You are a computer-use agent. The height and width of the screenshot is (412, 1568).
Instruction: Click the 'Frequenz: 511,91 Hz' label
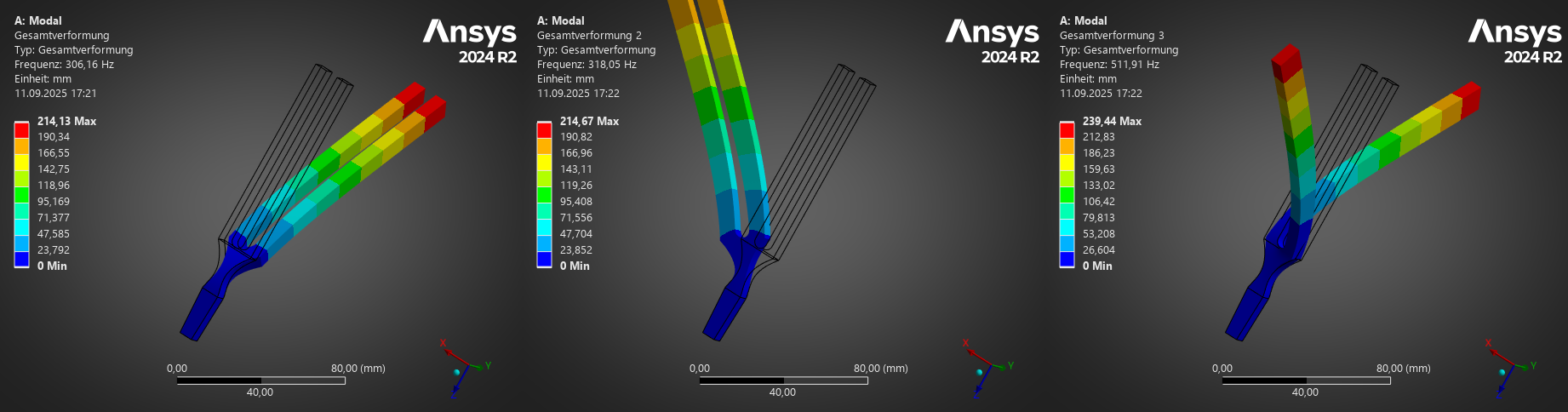[1109, 65]
